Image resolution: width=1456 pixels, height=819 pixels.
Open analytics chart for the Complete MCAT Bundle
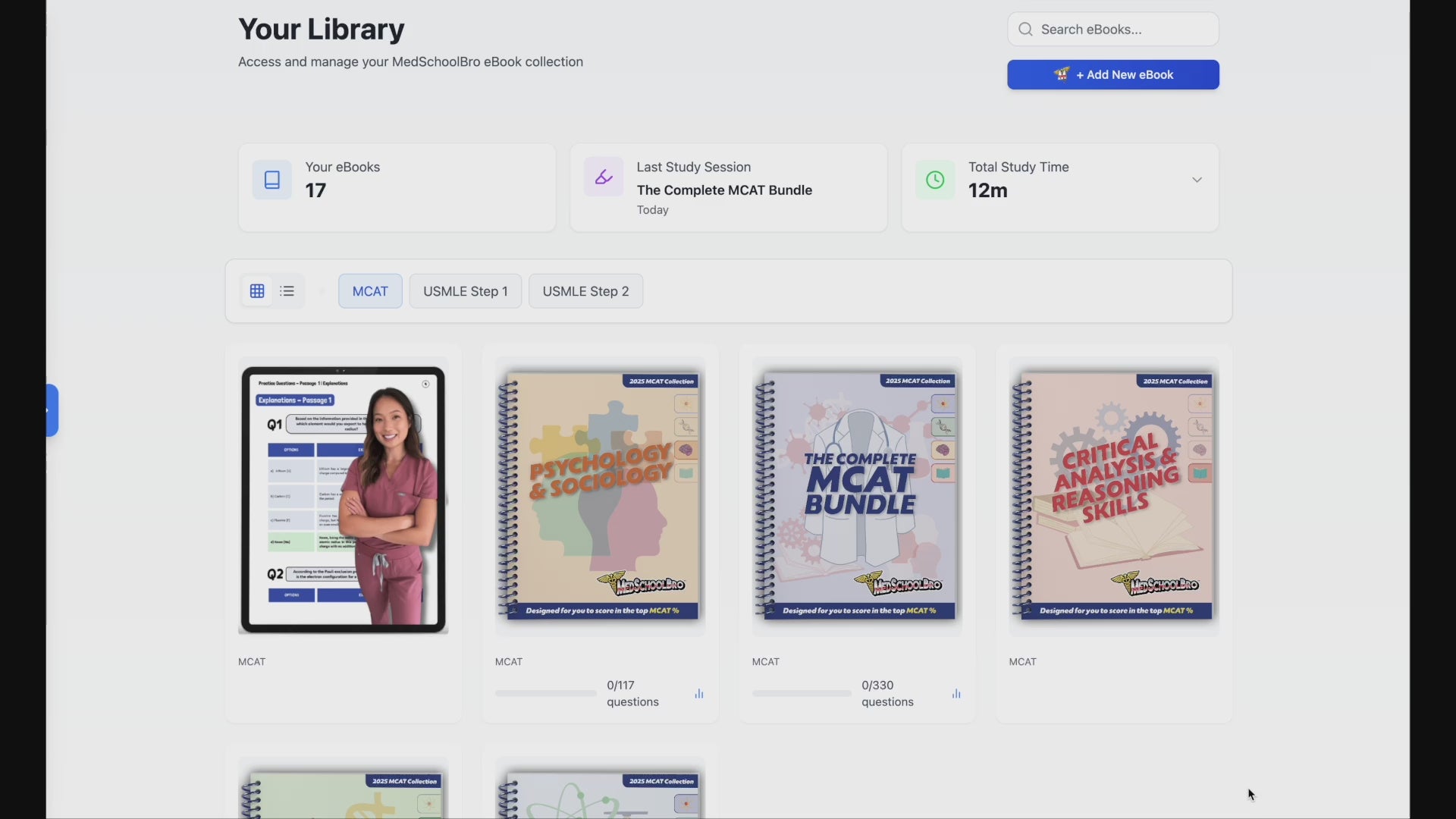(x=955, y=693)
